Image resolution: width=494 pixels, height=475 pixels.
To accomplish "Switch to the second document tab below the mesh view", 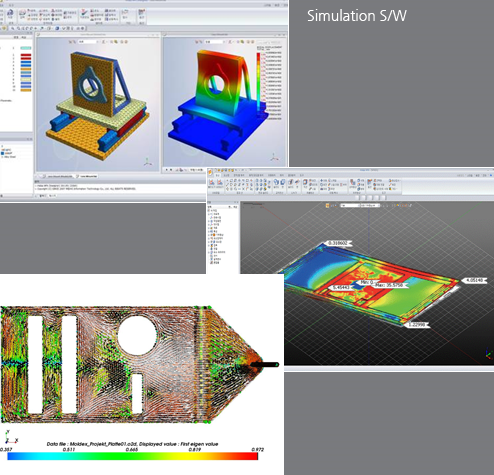I will click(x=87, y=176).
